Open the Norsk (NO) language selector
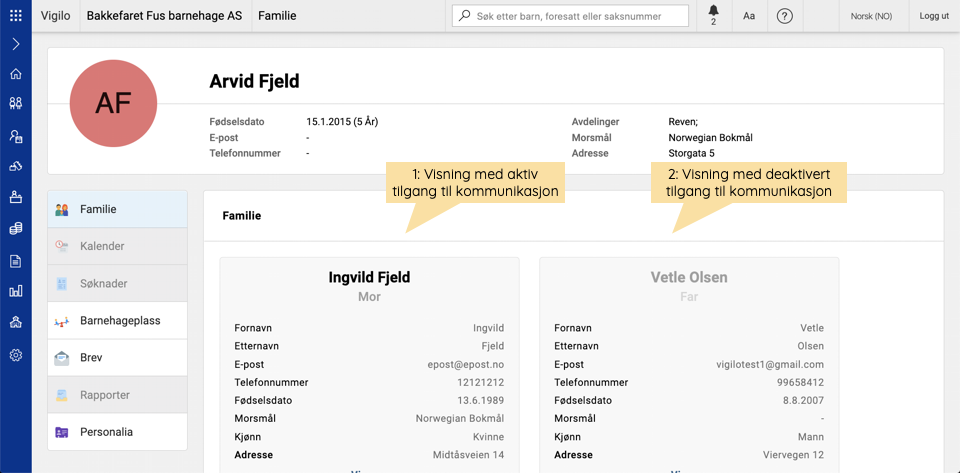960x473 pixels. 871,17
